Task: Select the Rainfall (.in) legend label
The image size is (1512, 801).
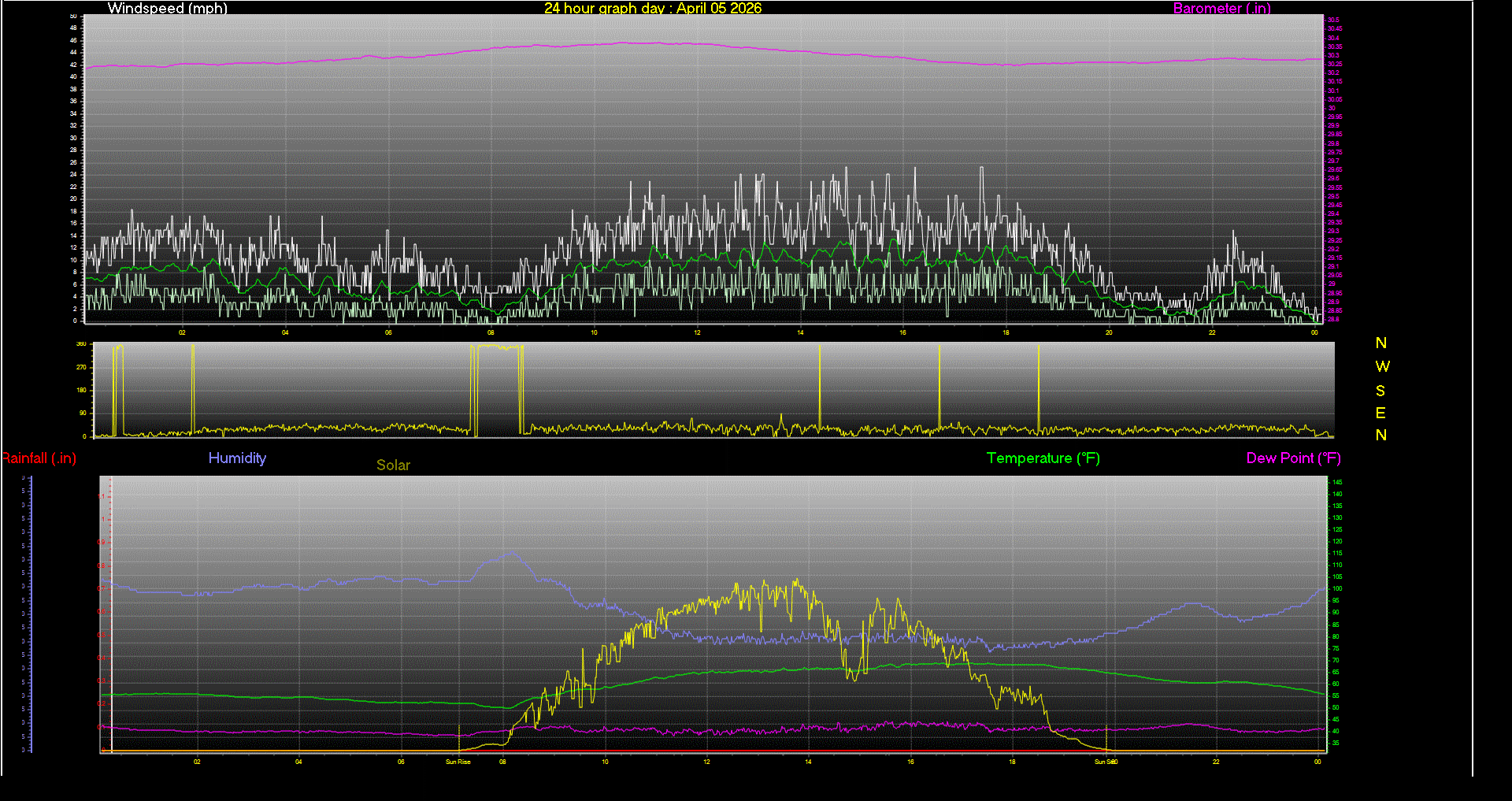Action: (x=39, y=458)
